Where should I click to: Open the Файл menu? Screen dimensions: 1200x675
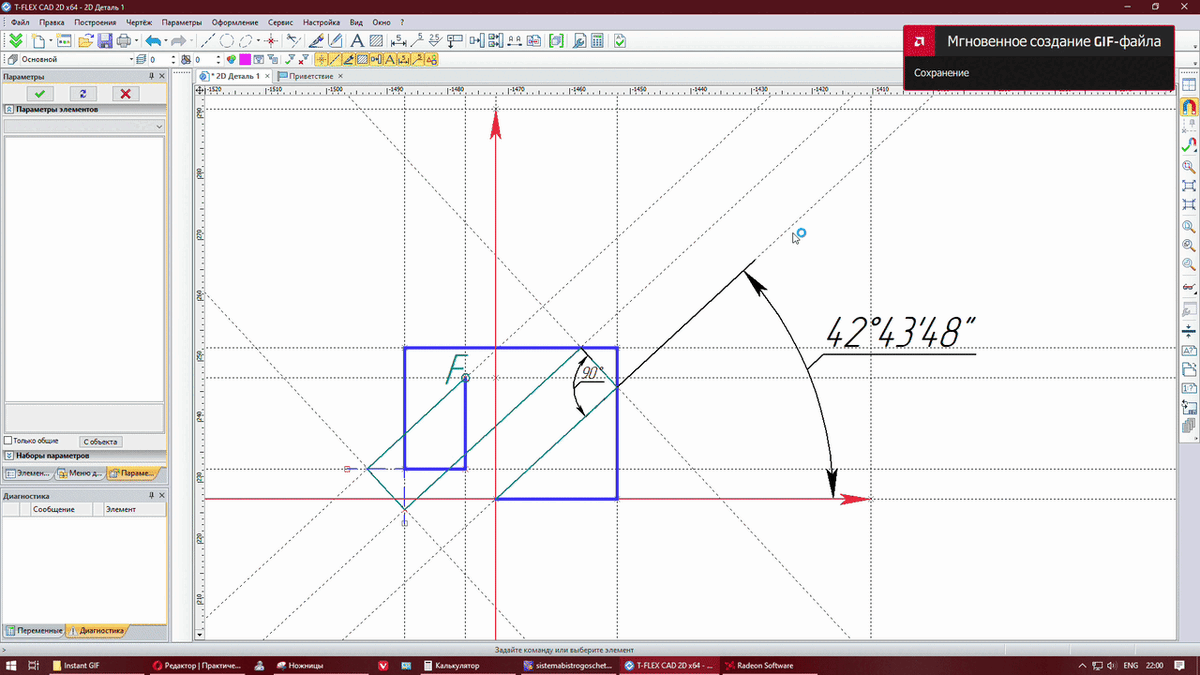(20, 22)
